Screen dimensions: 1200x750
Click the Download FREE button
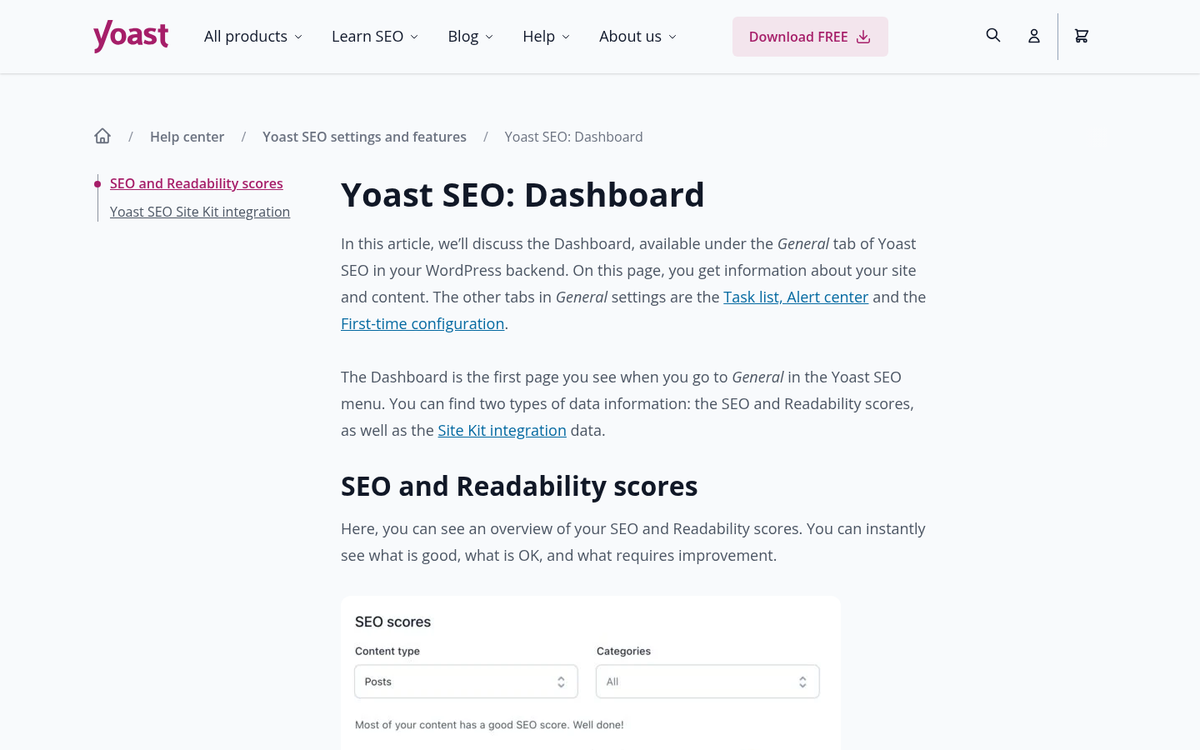(810, 36)
